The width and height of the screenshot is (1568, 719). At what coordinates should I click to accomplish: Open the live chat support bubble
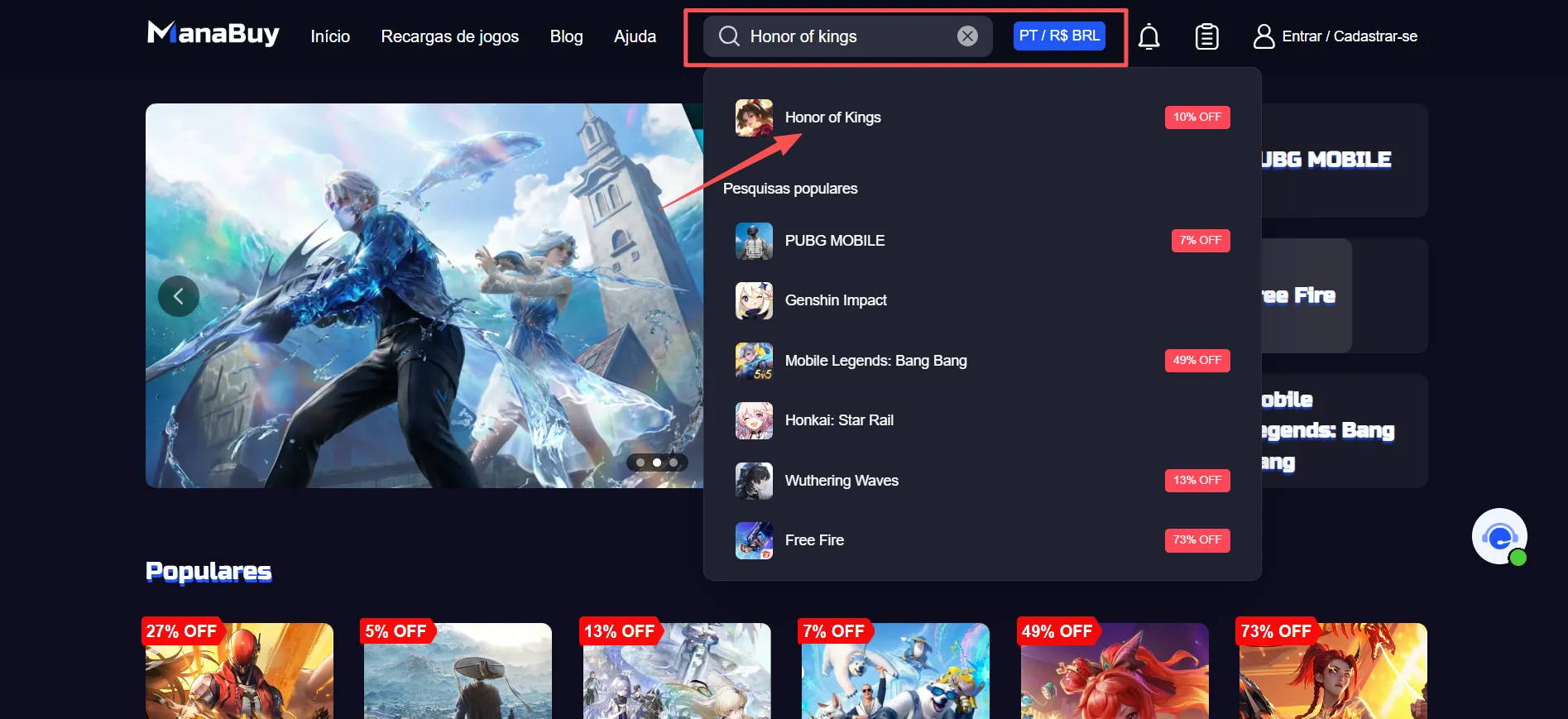[x=1499, y=536]
